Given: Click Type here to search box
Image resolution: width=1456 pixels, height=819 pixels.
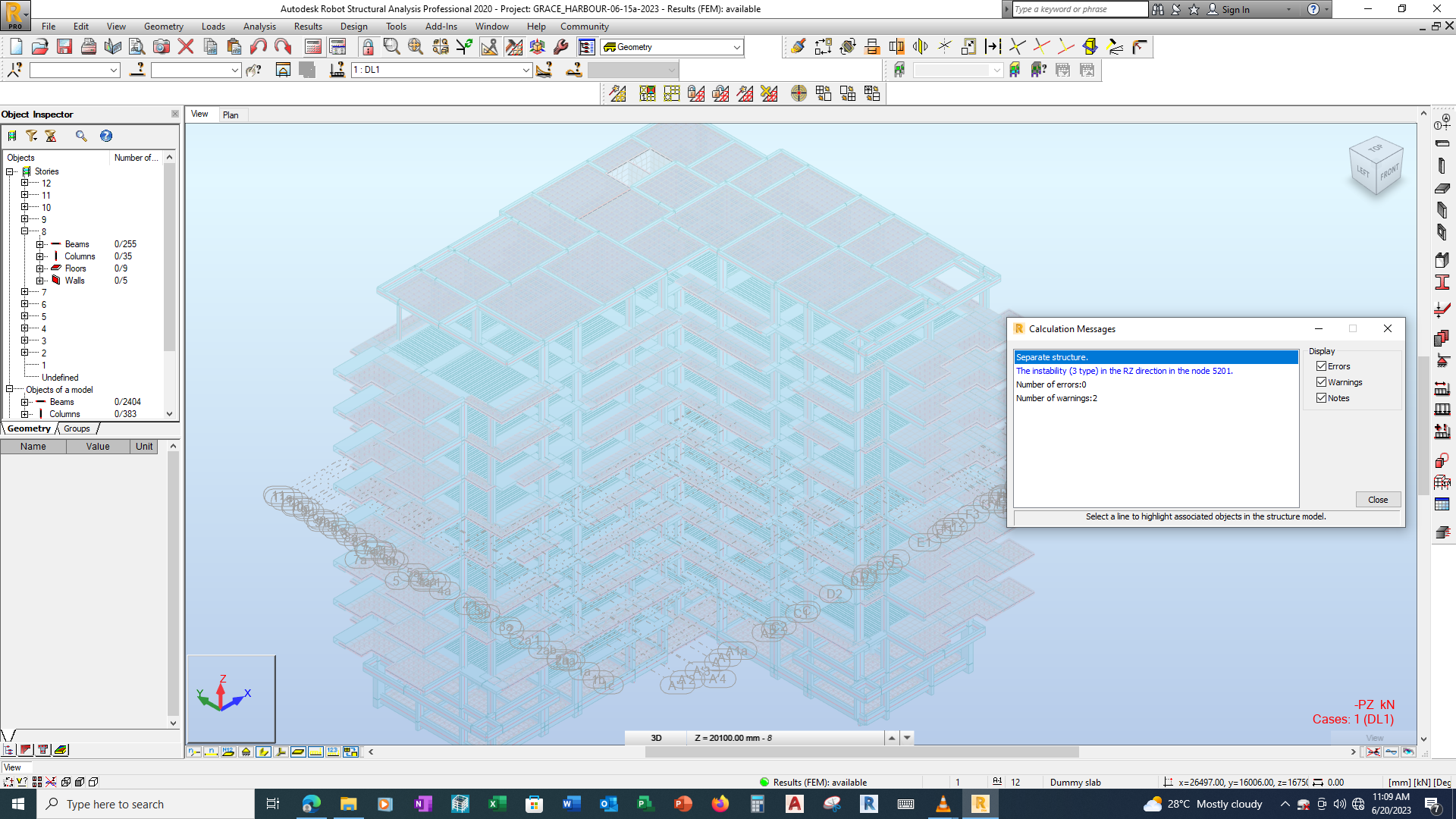Looking at the screenshot, I should (x=146, y=804).
